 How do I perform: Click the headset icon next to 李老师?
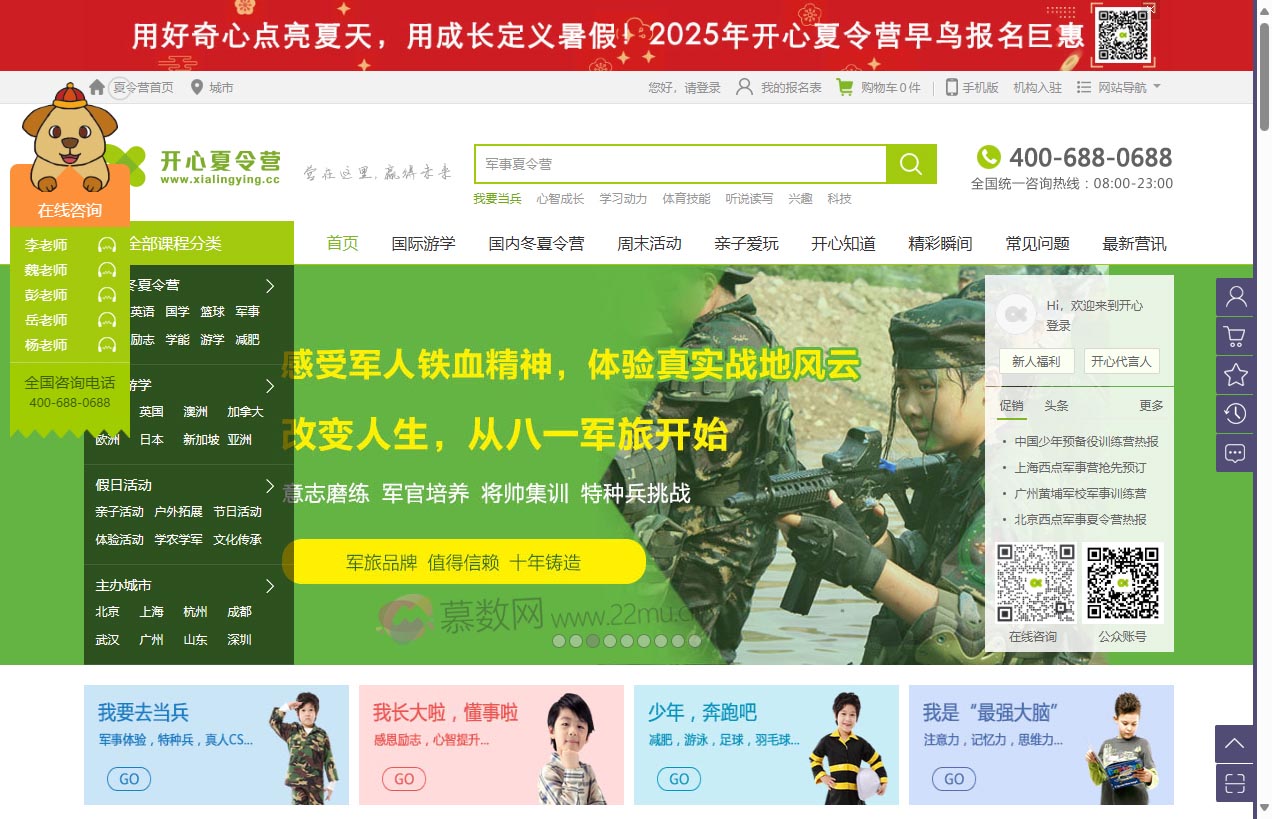tap(106, 244)
